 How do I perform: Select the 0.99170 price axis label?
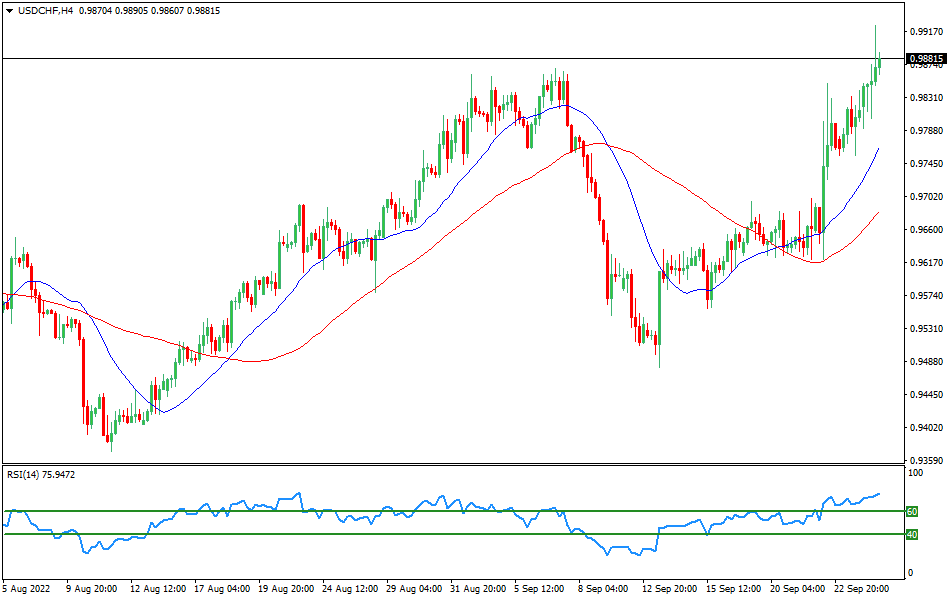pos(926,32)
